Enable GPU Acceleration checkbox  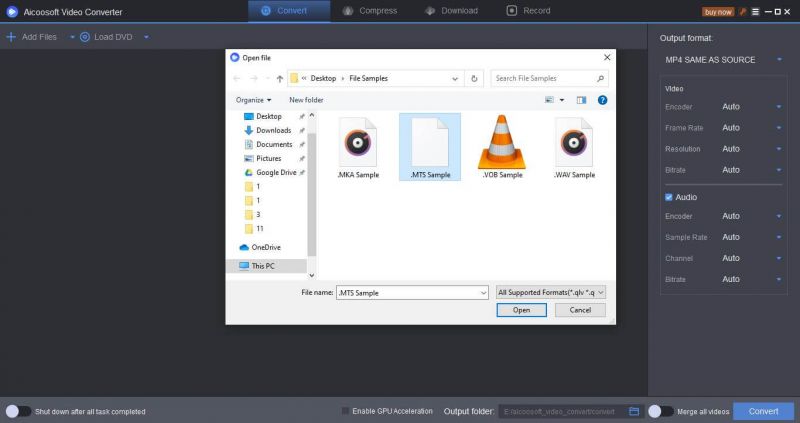coord(345,411)
